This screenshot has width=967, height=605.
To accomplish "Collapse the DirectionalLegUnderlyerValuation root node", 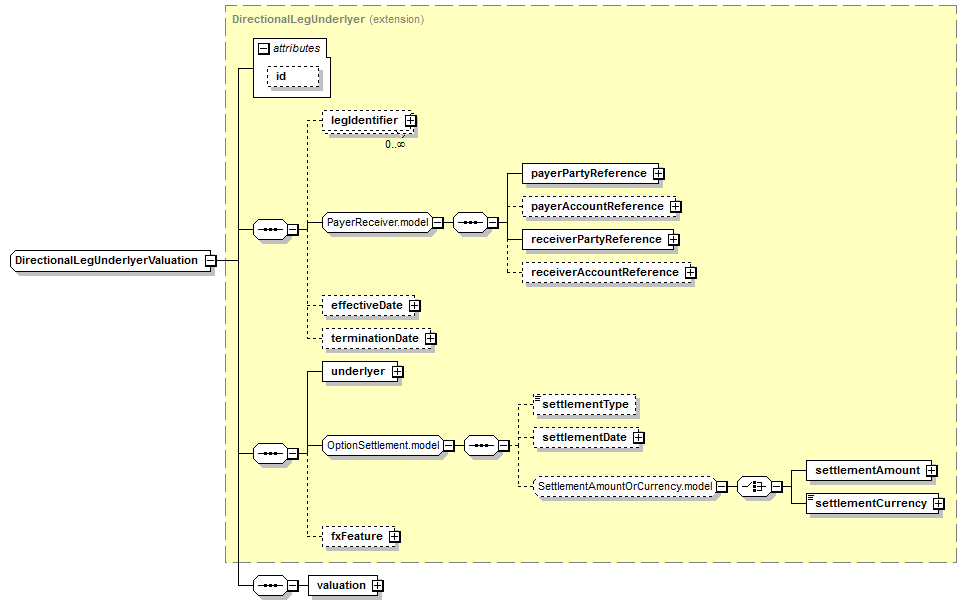I will [x=210, y=261].
